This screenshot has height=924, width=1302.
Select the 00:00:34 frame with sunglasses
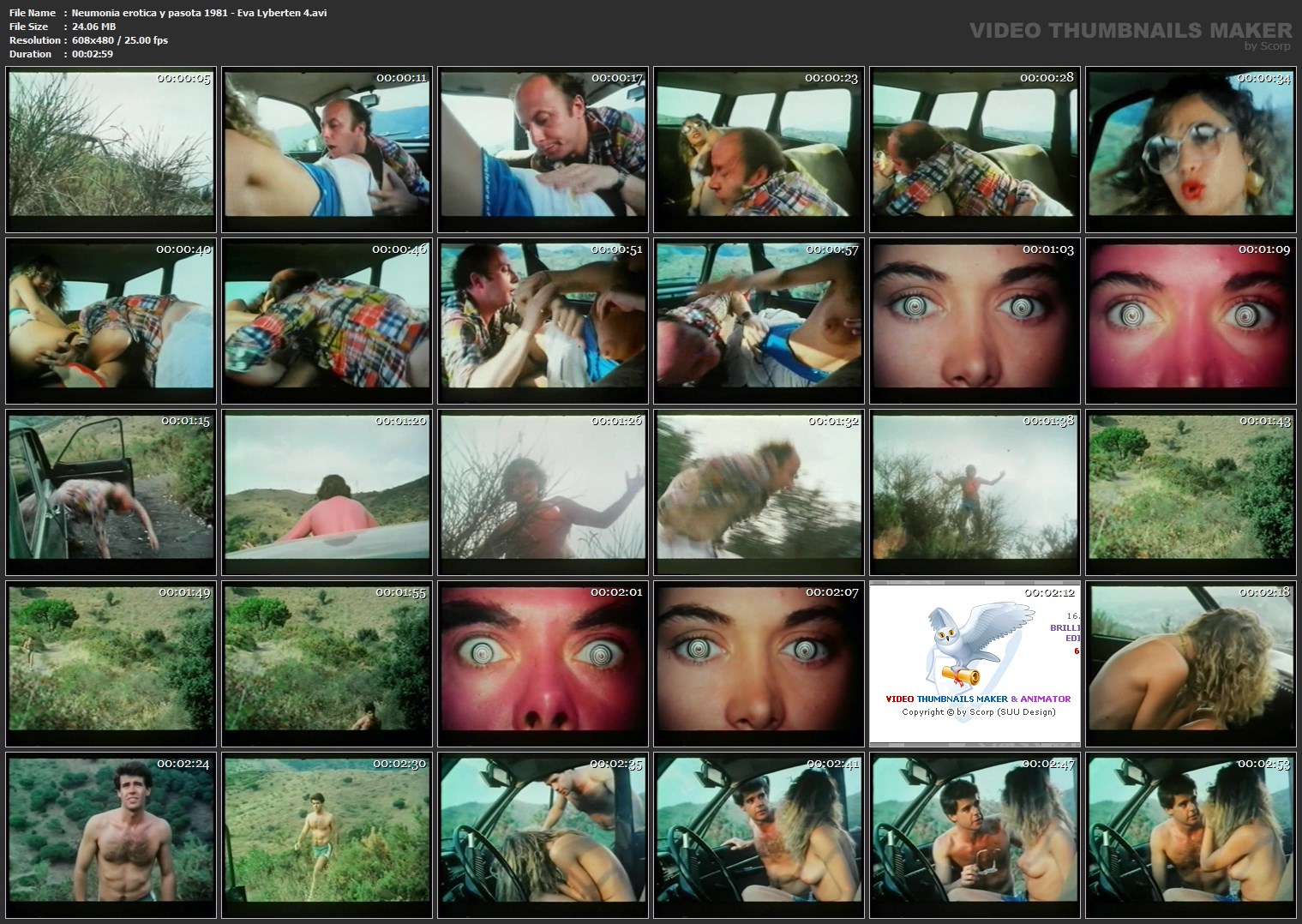1191,150
